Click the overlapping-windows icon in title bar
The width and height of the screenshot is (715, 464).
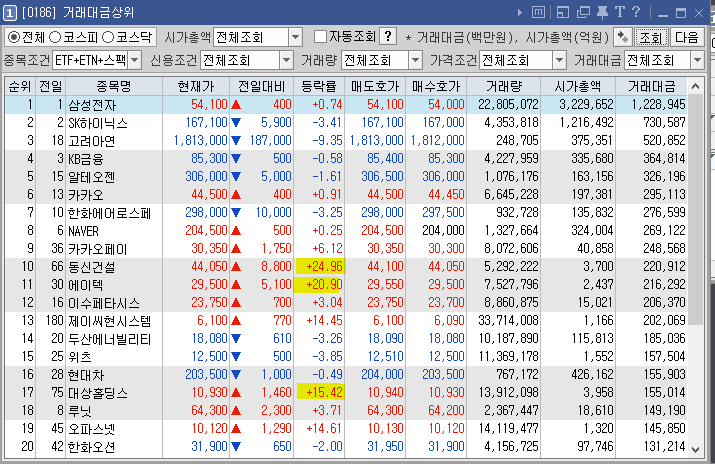(x=583, y=12)
